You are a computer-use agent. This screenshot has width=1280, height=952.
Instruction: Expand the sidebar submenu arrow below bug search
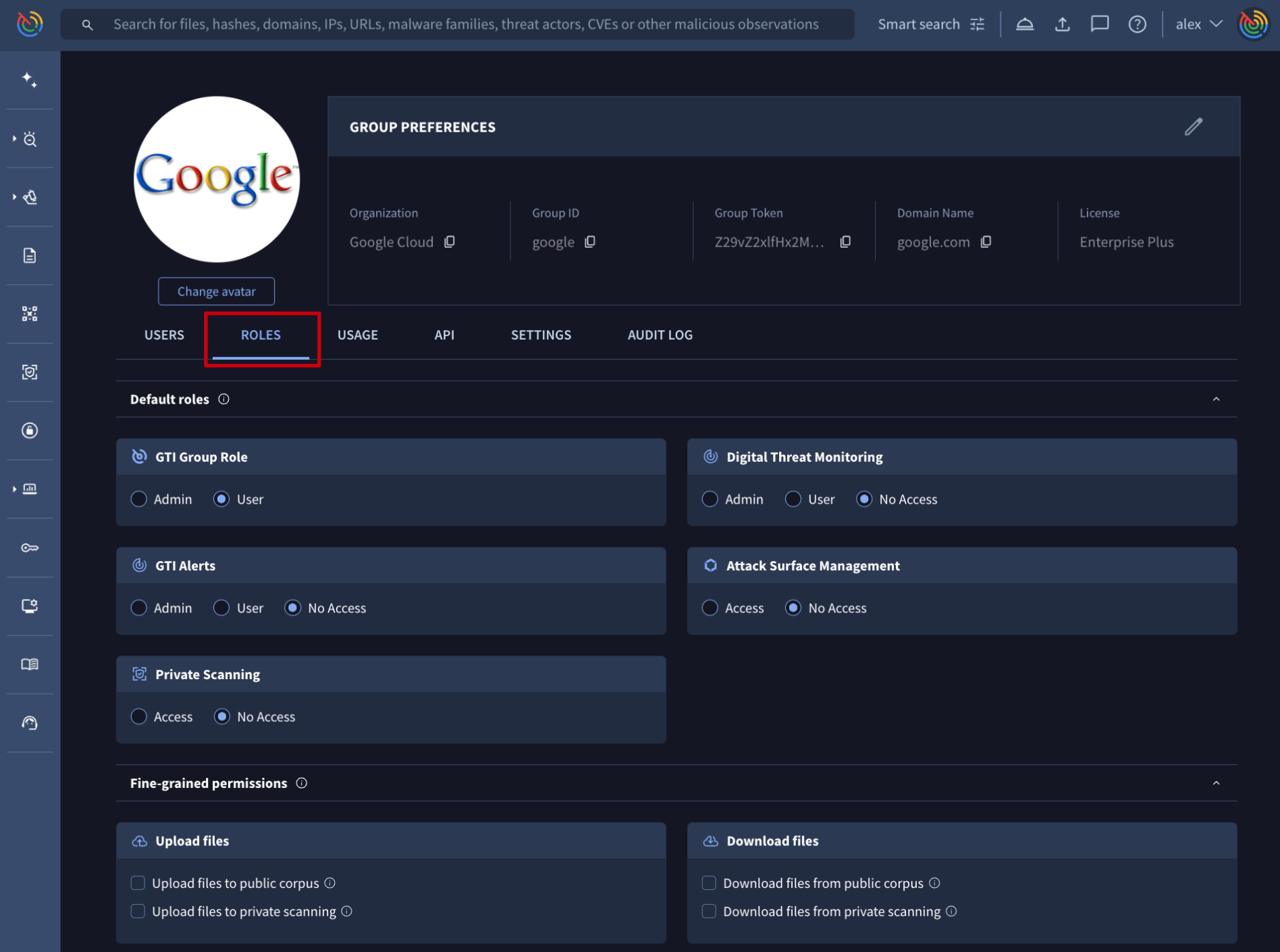14,197
